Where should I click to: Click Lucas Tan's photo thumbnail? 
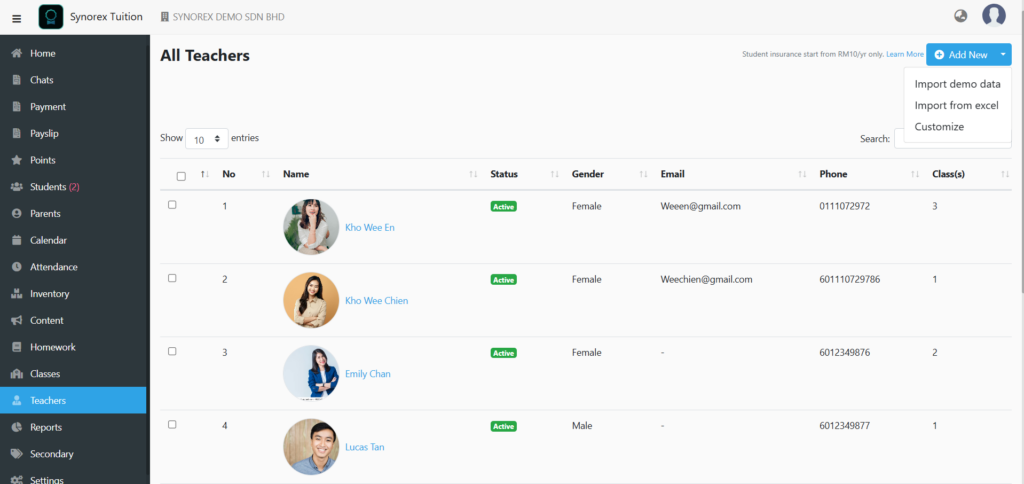311,447
